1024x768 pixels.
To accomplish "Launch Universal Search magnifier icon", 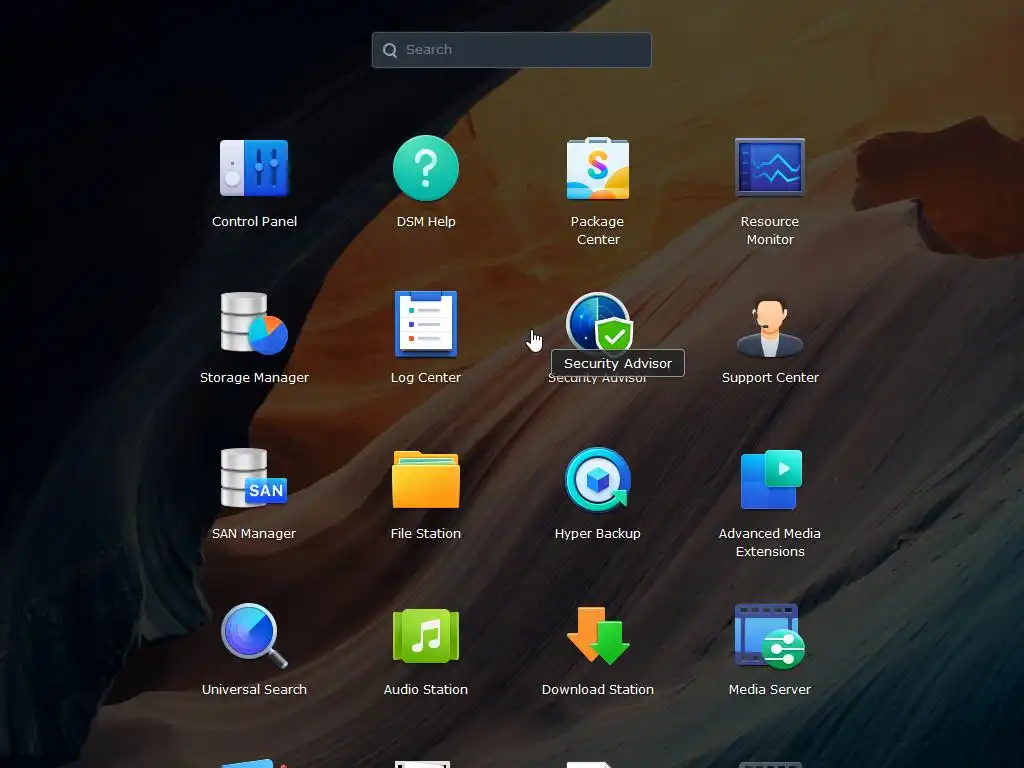I will 254,636.
